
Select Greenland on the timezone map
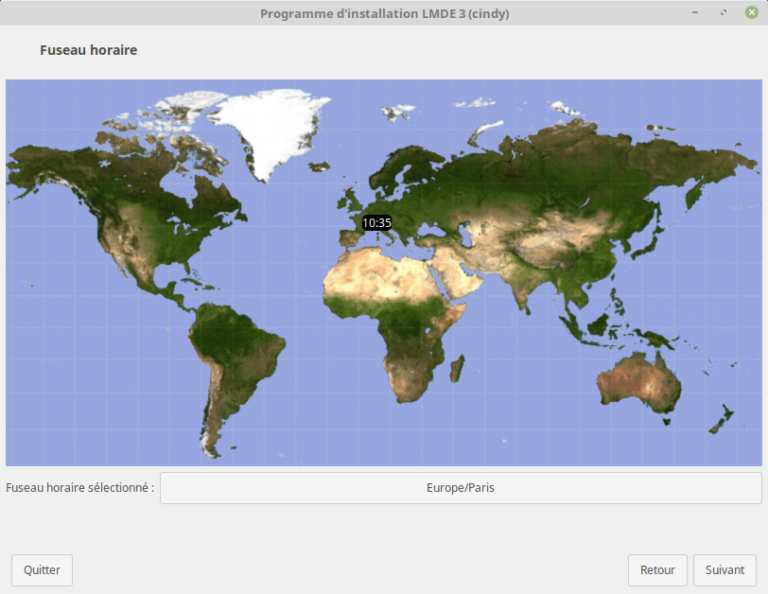coord(270,130)
